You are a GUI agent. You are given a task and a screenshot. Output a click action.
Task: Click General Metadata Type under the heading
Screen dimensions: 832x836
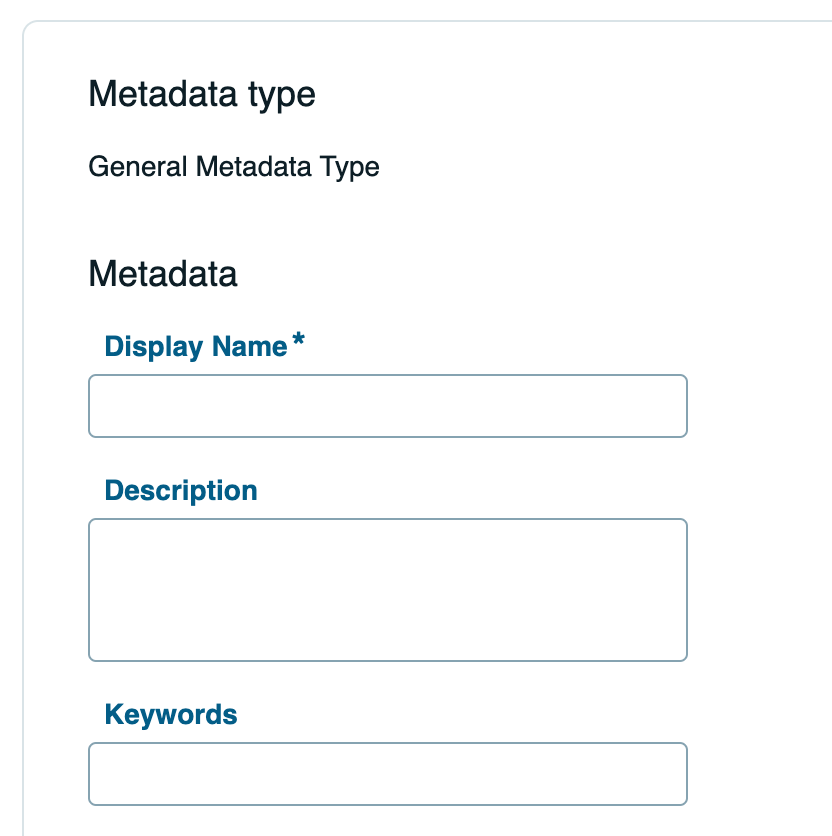click(234, 167)
